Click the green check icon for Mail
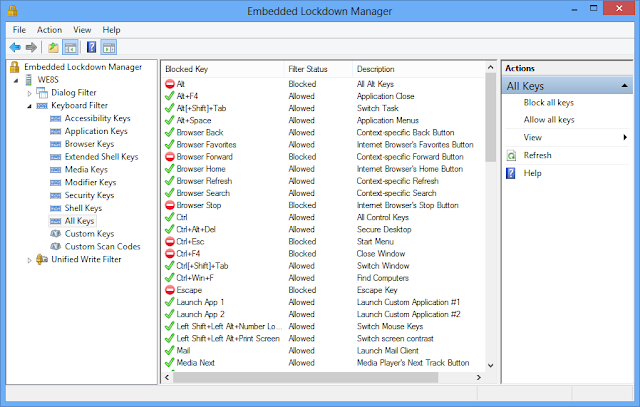The height and width of the screenshot is (407, 640). point(170,351)
